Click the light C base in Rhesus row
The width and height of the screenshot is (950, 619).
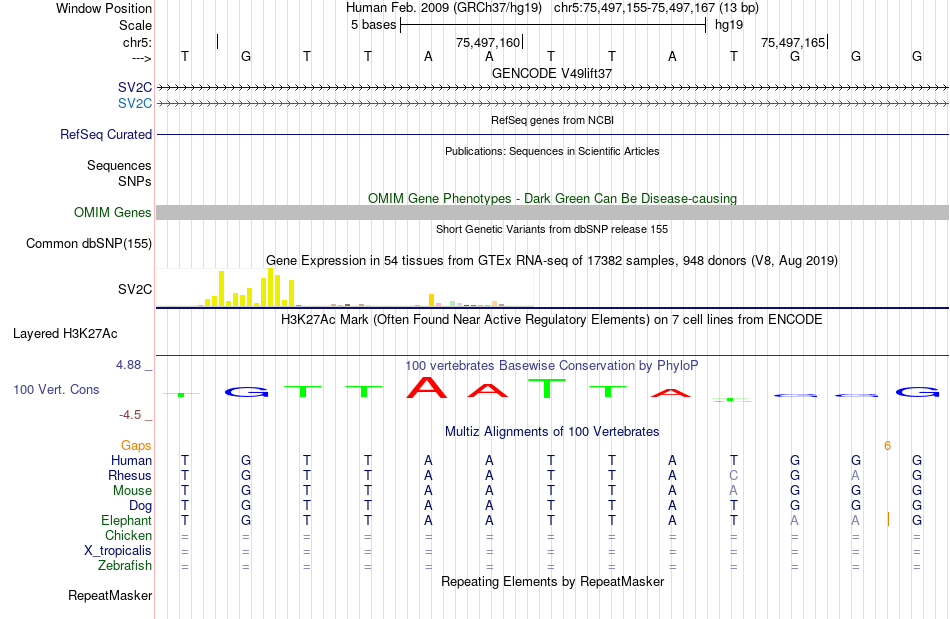734,475
